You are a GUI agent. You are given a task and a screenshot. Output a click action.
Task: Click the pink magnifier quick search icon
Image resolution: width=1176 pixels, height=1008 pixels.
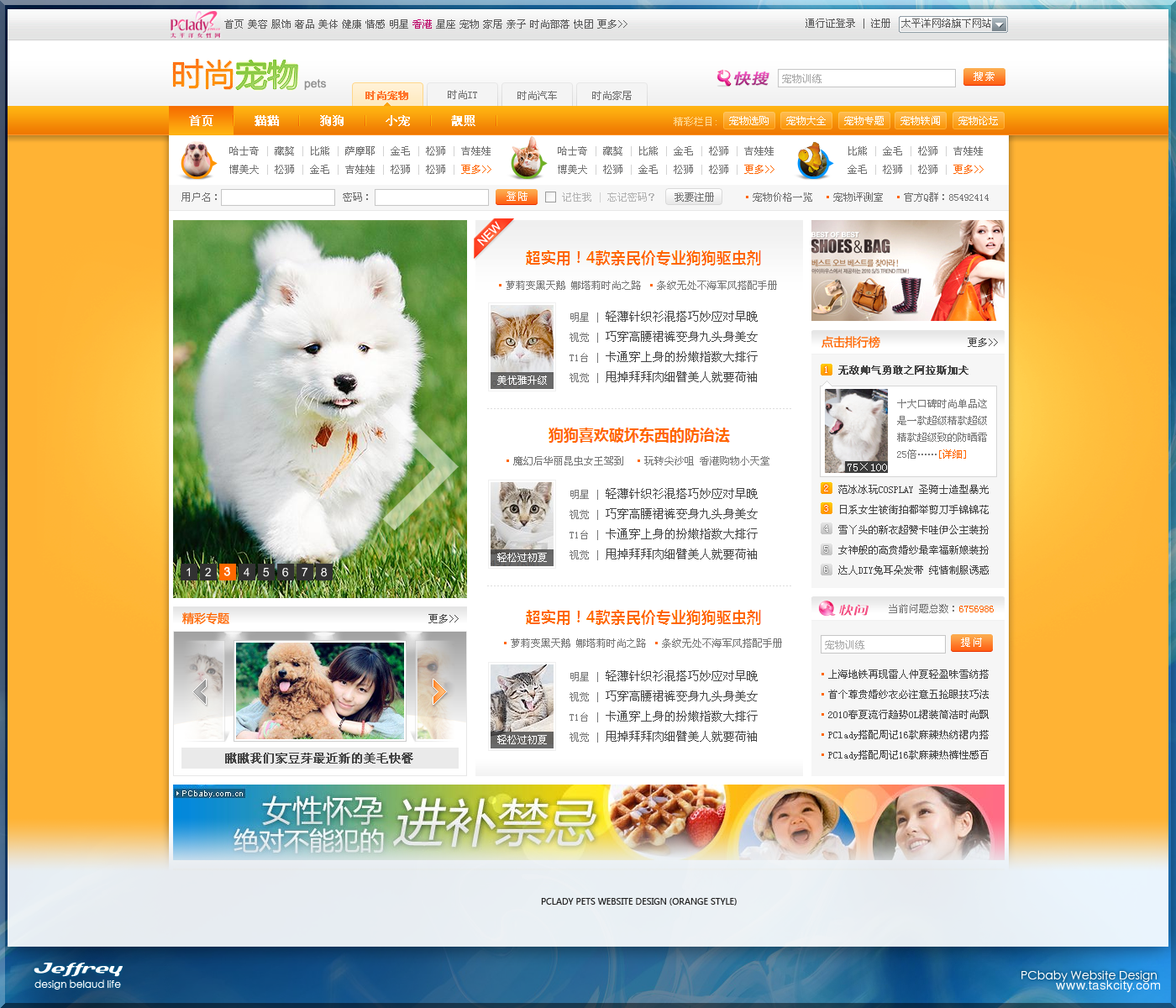(x=723, y=78)
